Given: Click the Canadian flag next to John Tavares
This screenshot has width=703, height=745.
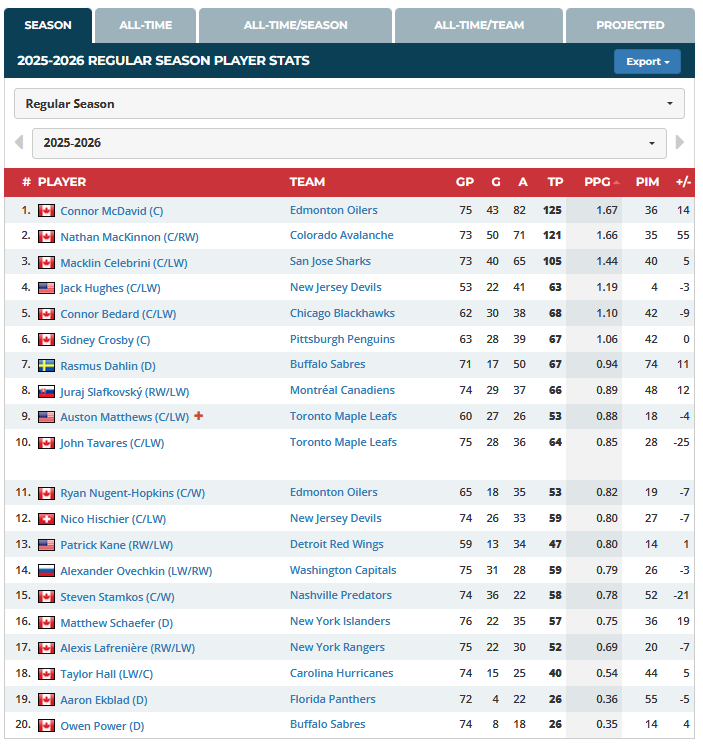Looking at the screenshot, I should [46, 443].
